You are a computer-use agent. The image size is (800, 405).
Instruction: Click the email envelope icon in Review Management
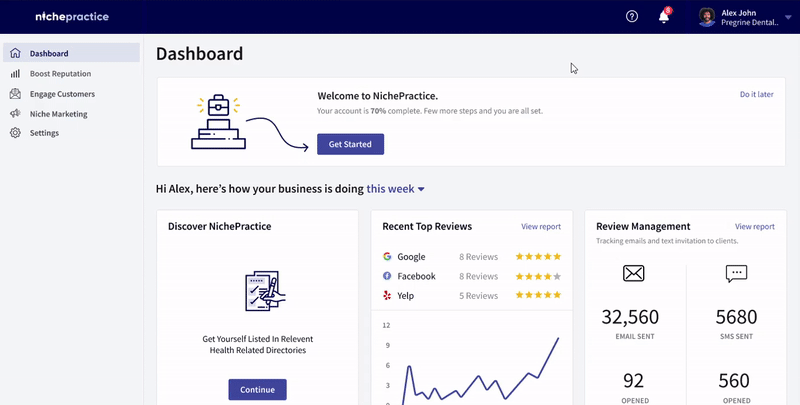point(634,273)
